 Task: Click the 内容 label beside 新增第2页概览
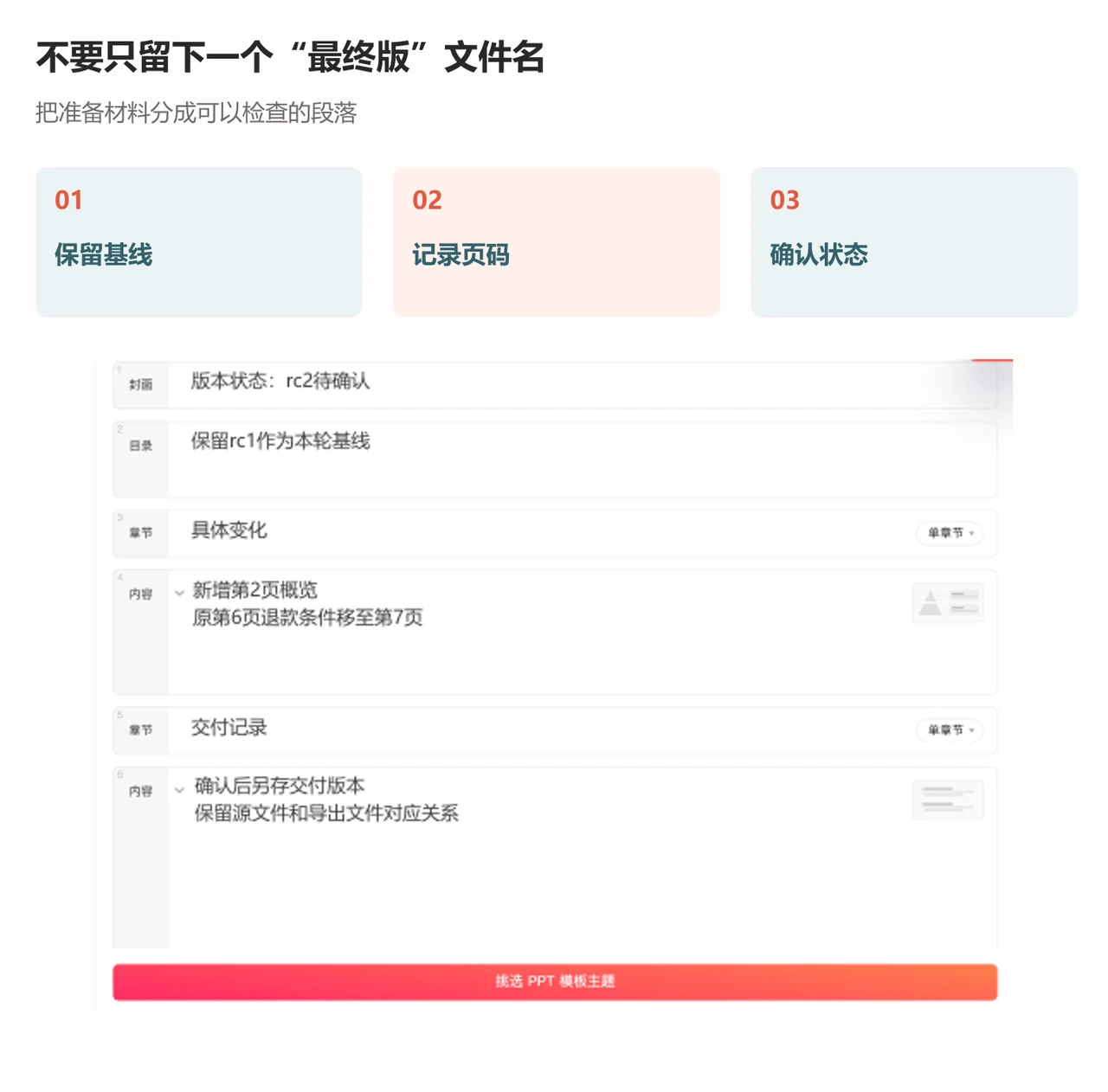[x=141, y=594]
